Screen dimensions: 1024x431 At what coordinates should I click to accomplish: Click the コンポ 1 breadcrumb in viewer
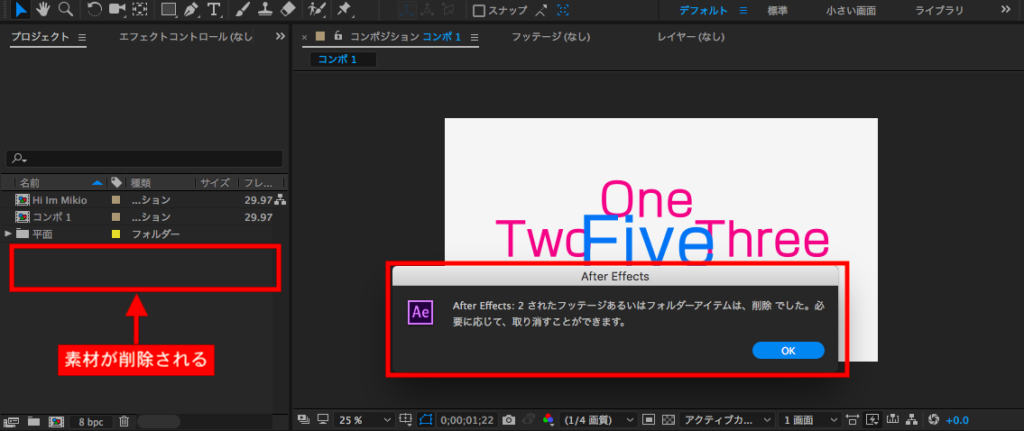(337, 59)
